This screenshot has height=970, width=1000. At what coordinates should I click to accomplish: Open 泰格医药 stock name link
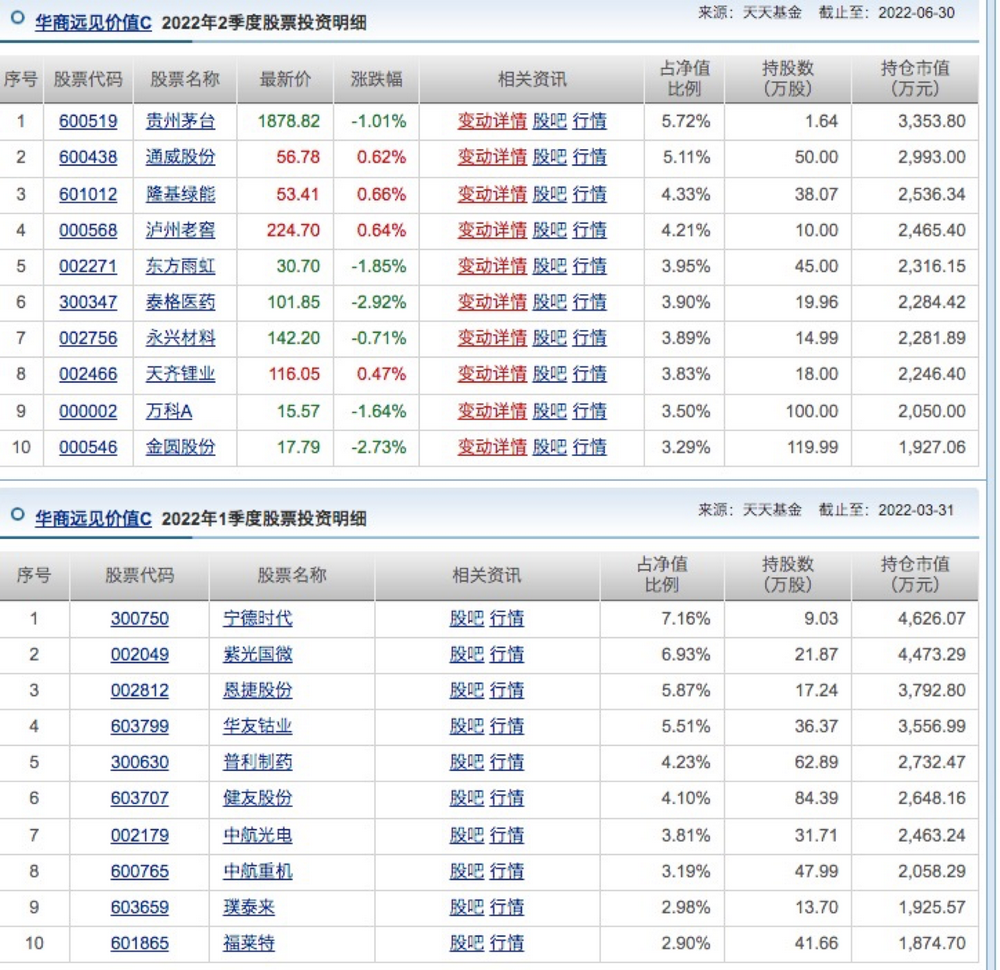click(180, 302)
